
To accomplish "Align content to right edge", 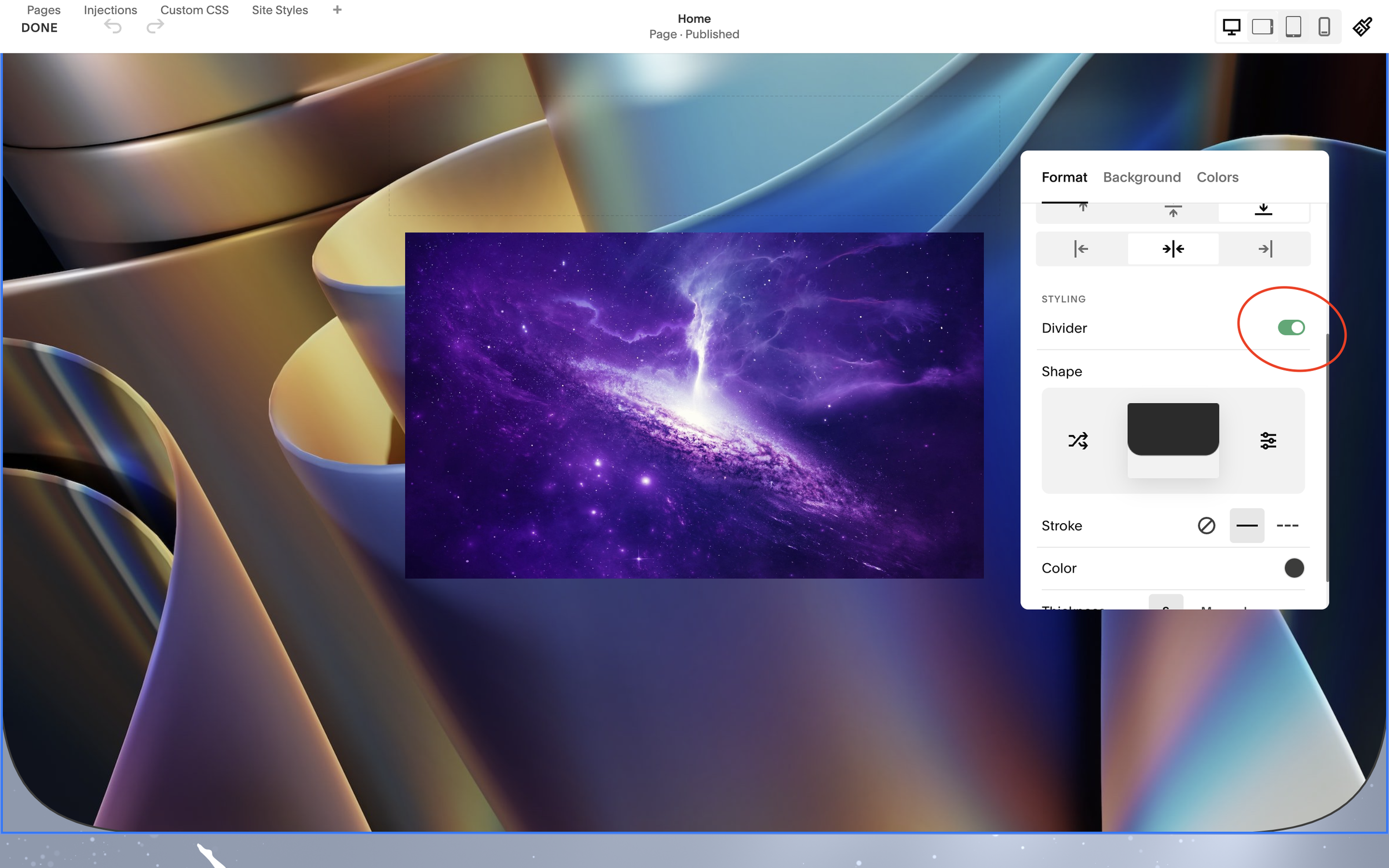I will point(1265,249).
